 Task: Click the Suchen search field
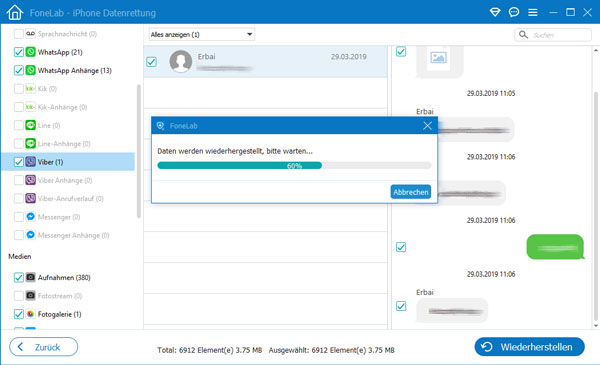[553, 35]
